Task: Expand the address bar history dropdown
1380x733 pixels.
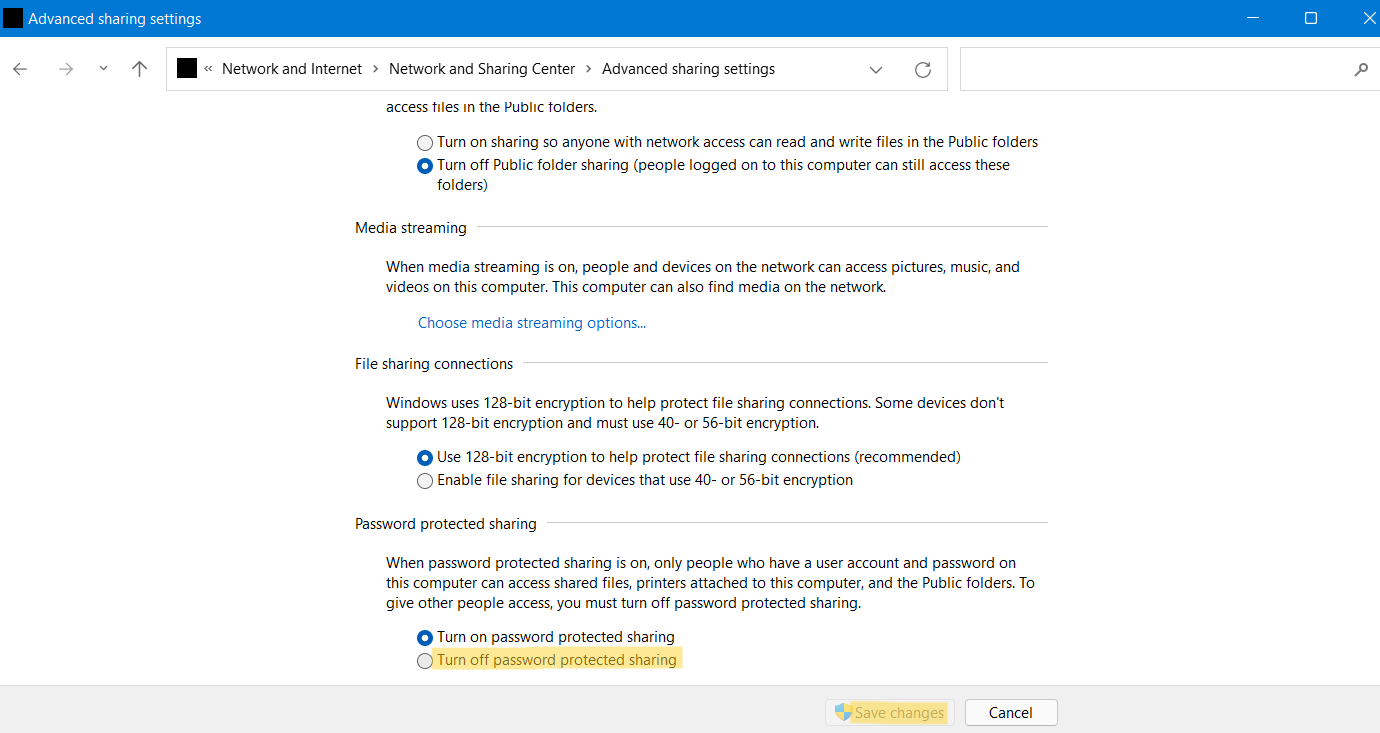Action: coord(876,69)
